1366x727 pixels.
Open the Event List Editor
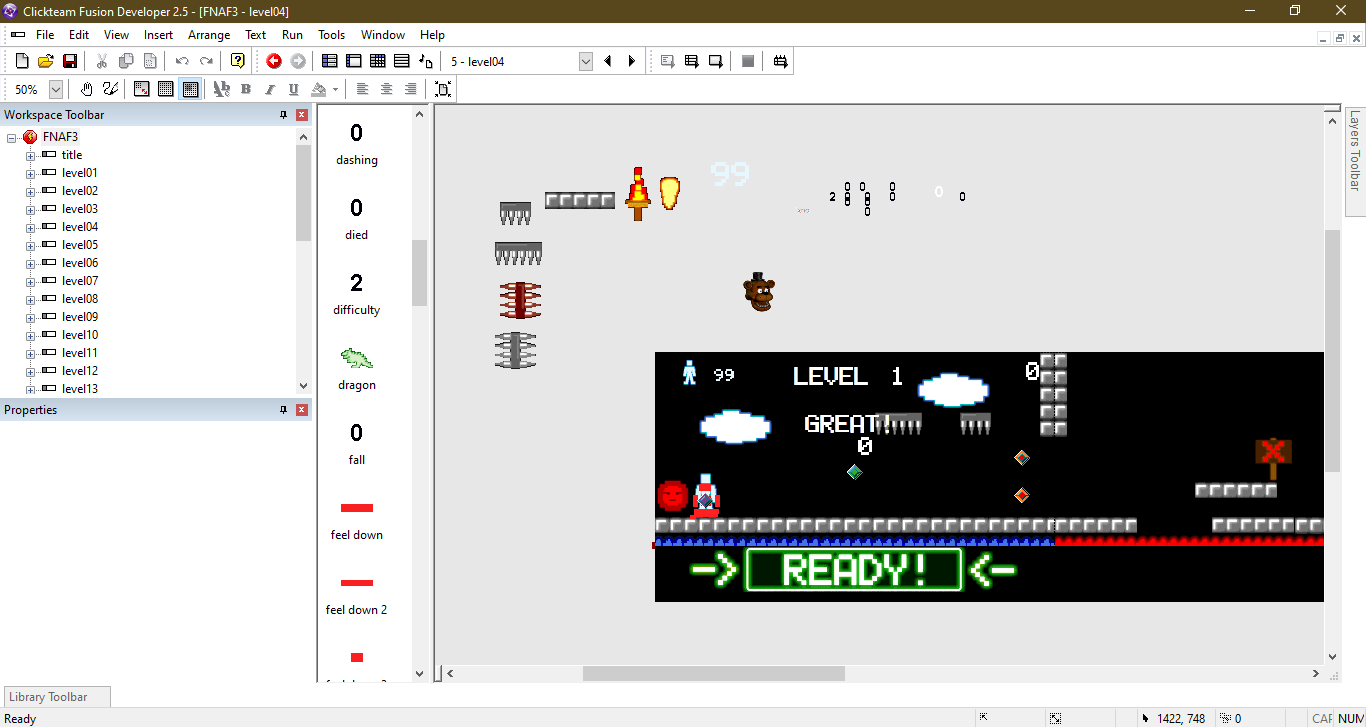pyautogui.click(x=402, y=61)
